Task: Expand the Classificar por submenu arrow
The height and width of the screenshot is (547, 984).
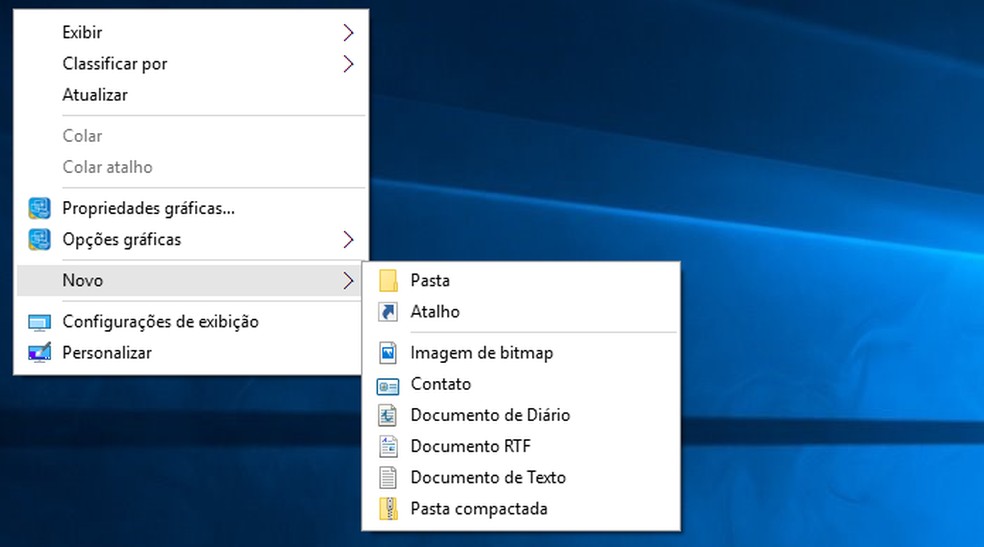Action: pos(348,64)
